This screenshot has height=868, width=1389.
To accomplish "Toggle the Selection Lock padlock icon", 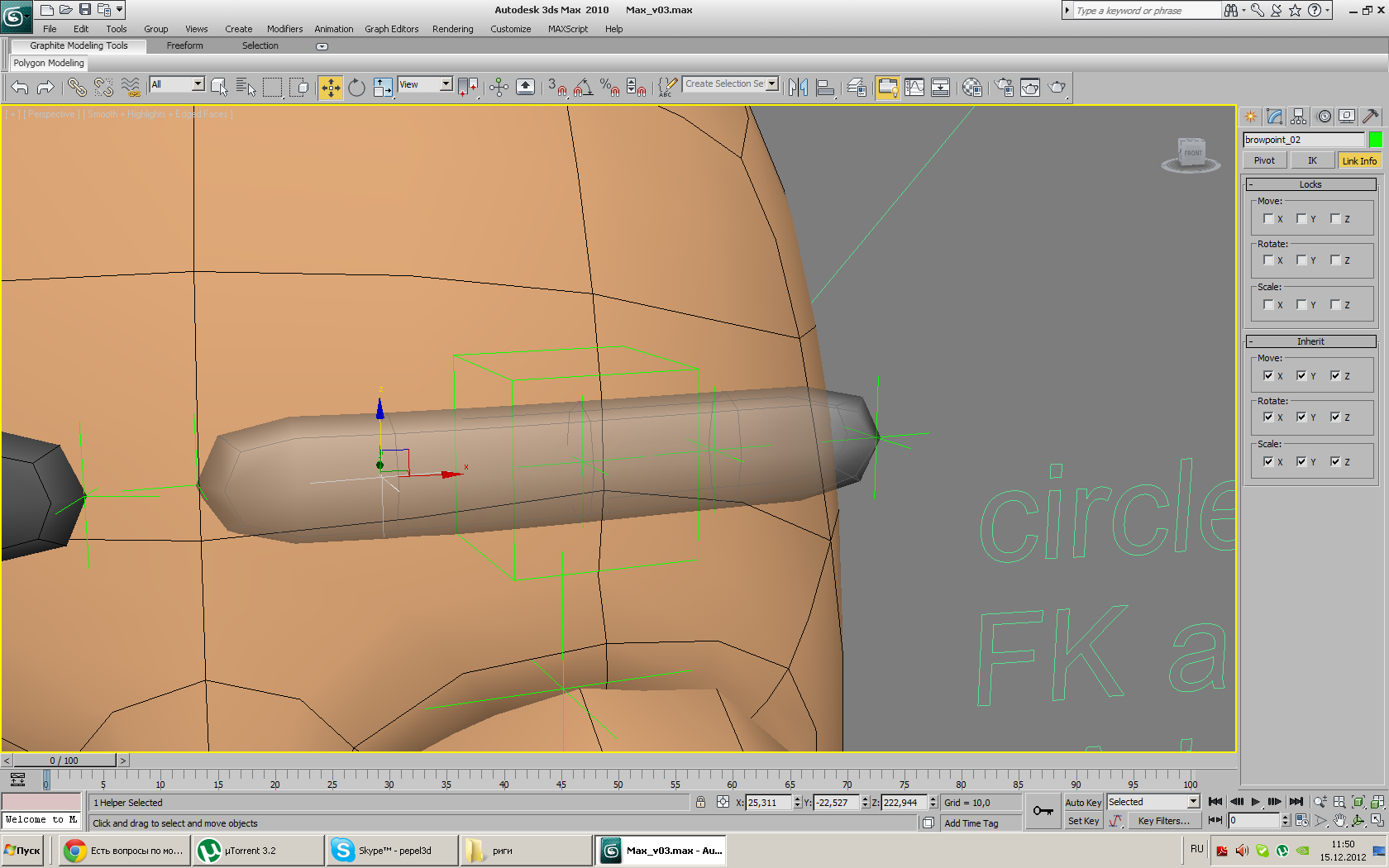I will tap(700, 803).
